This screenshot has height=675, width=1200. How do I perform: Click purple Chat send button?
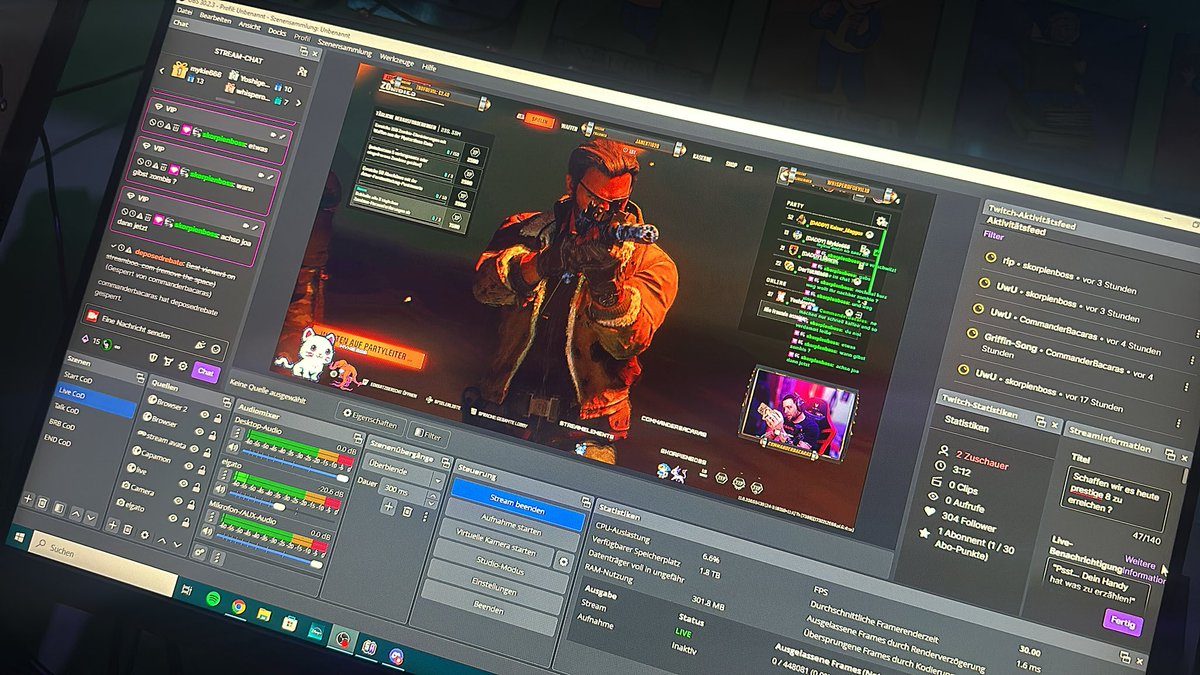coord(205,372)
